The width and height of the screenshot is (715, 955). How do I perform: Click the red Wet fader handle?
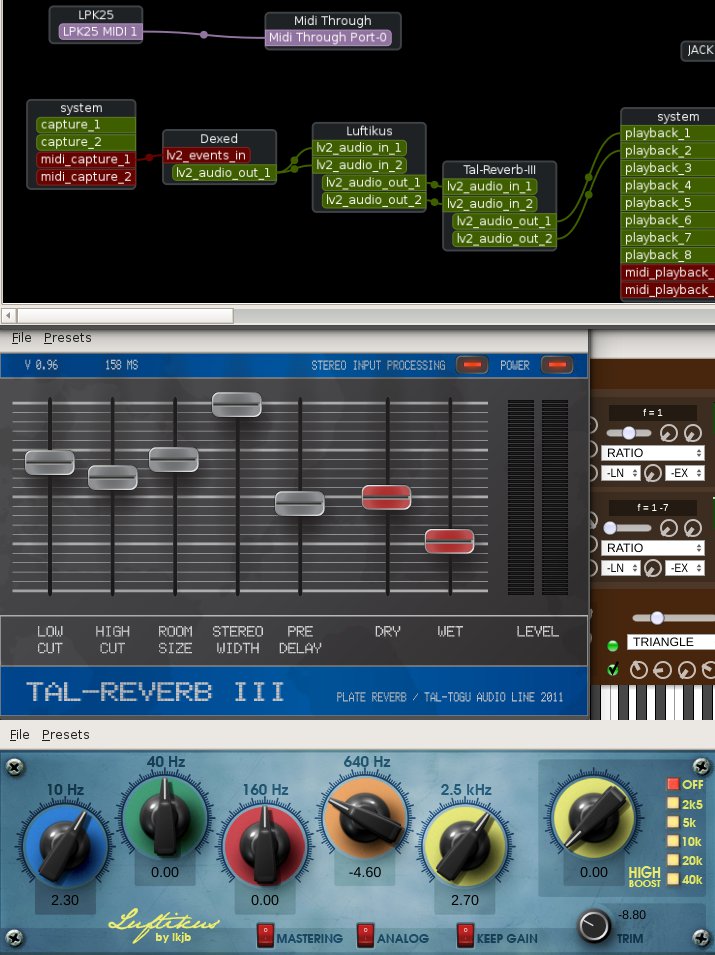(449, 541)
